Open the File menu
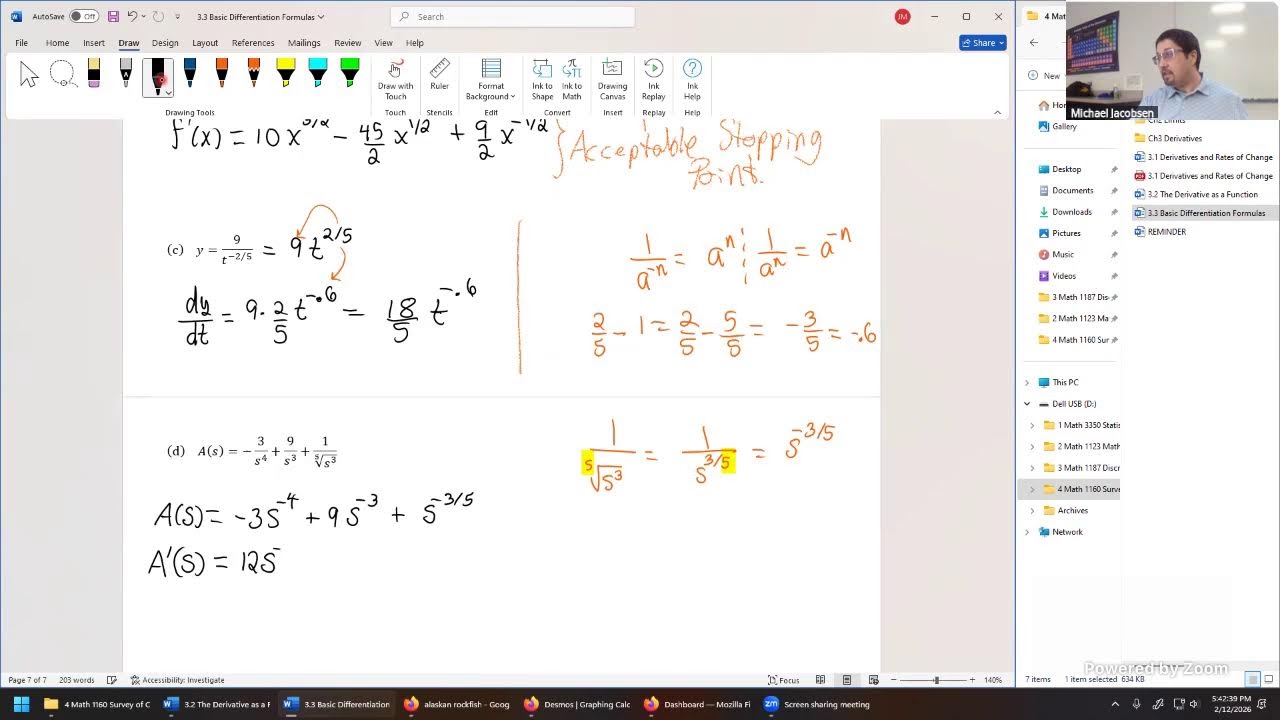 pyautogui.click(x=21, y=43)
